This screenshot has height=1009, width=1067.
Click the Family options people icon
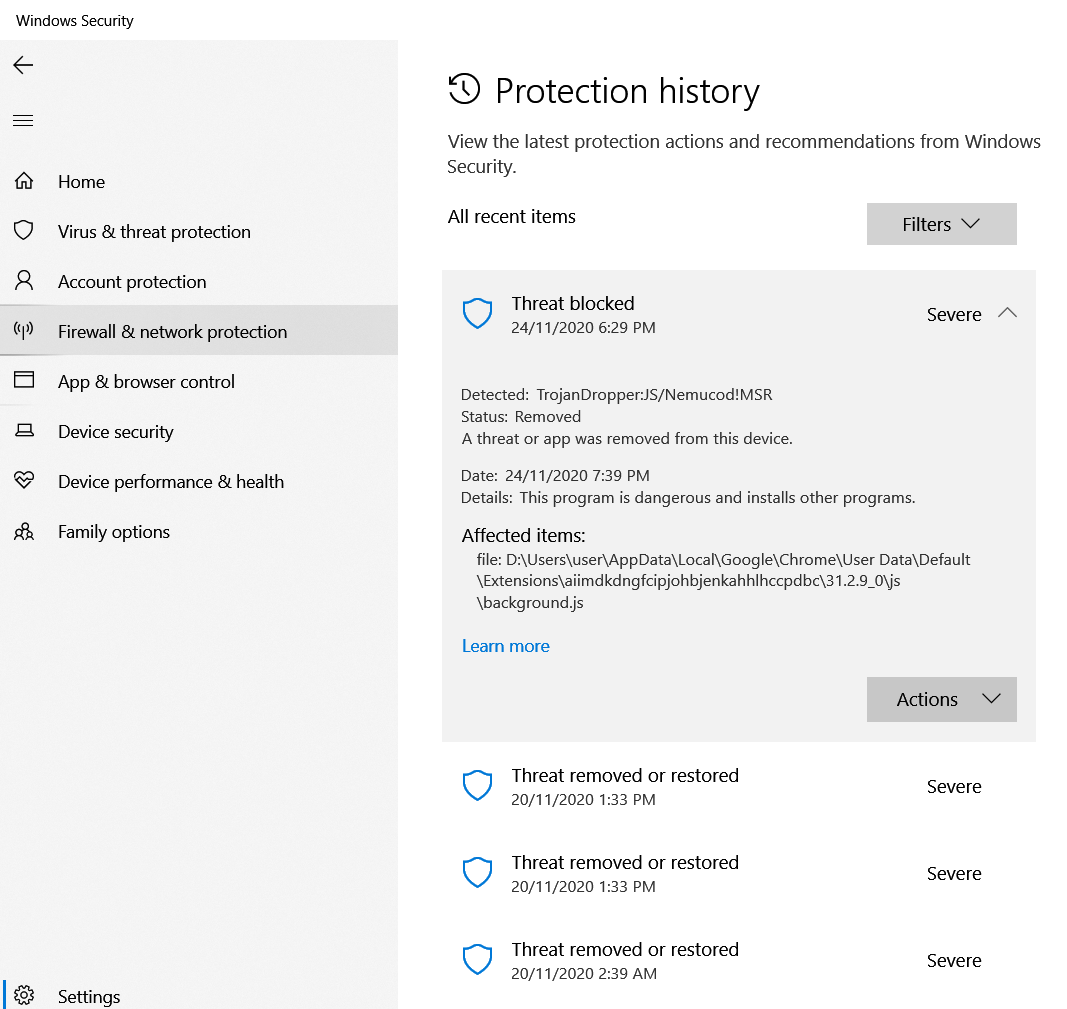point(24,531)
